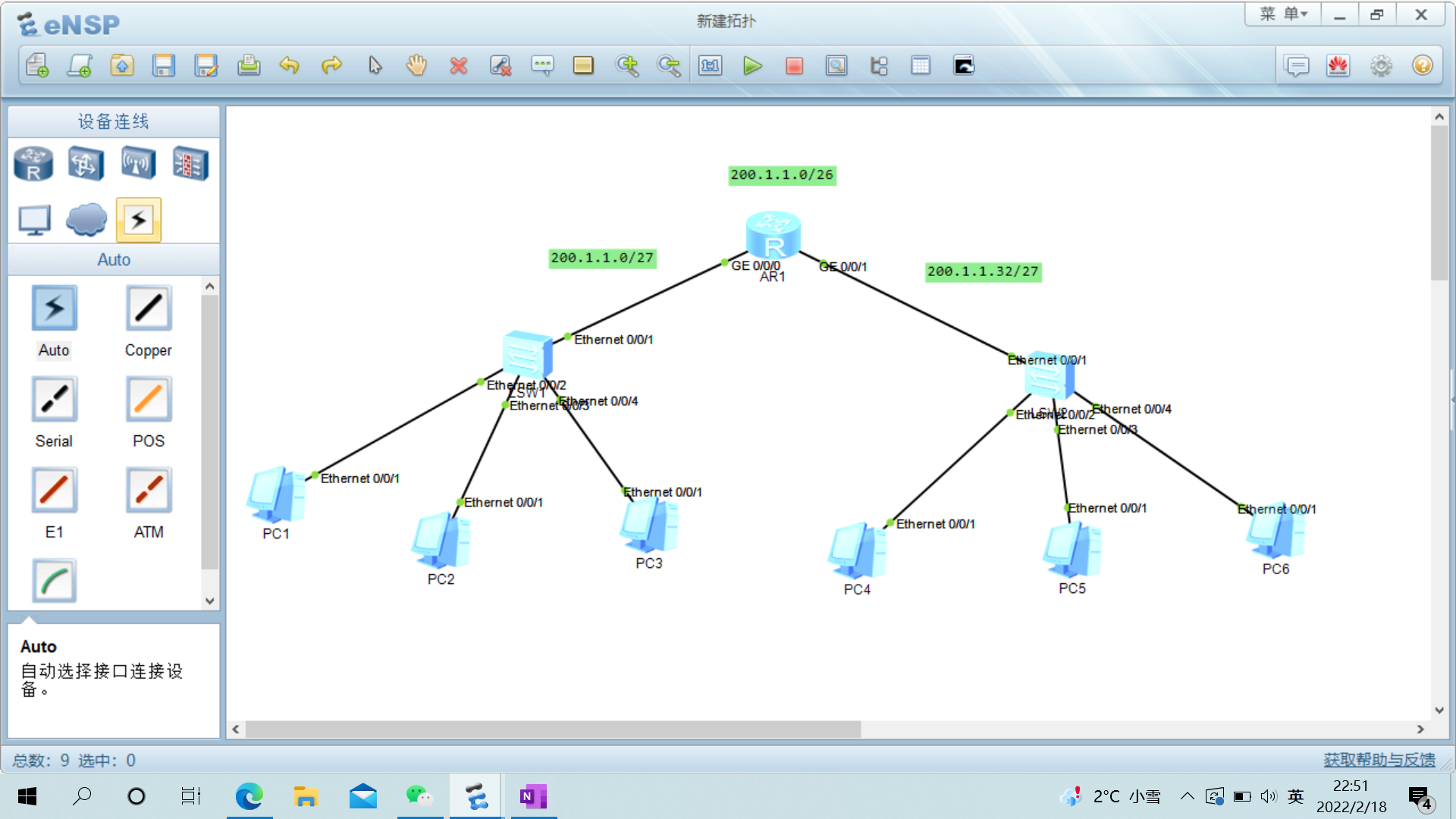Show hidden system tray icons chevron

click(1188, 796)
